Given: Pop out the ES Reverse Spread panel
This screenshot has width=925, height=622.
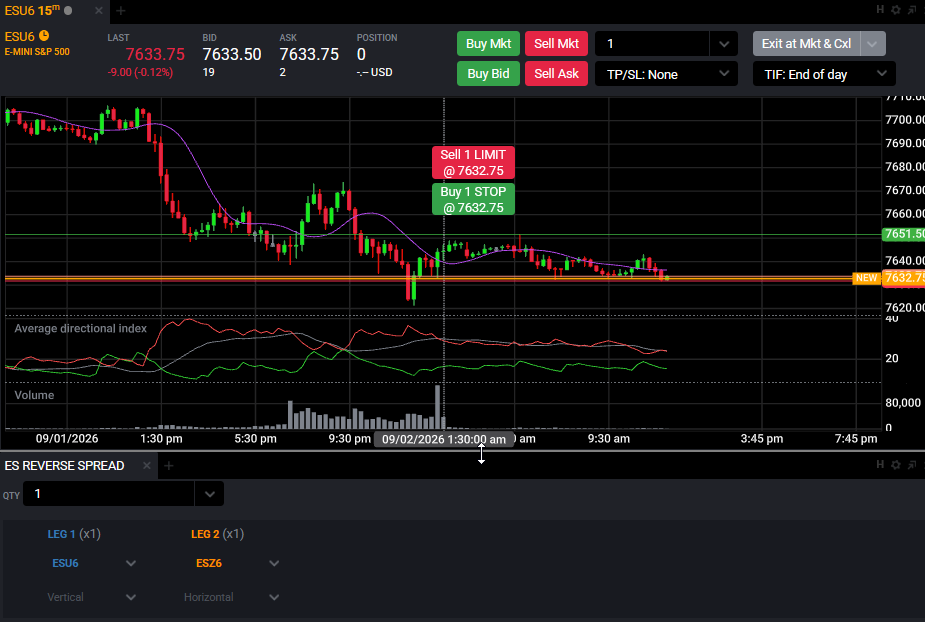Looking at the screenshot, I should pos(912,464).
